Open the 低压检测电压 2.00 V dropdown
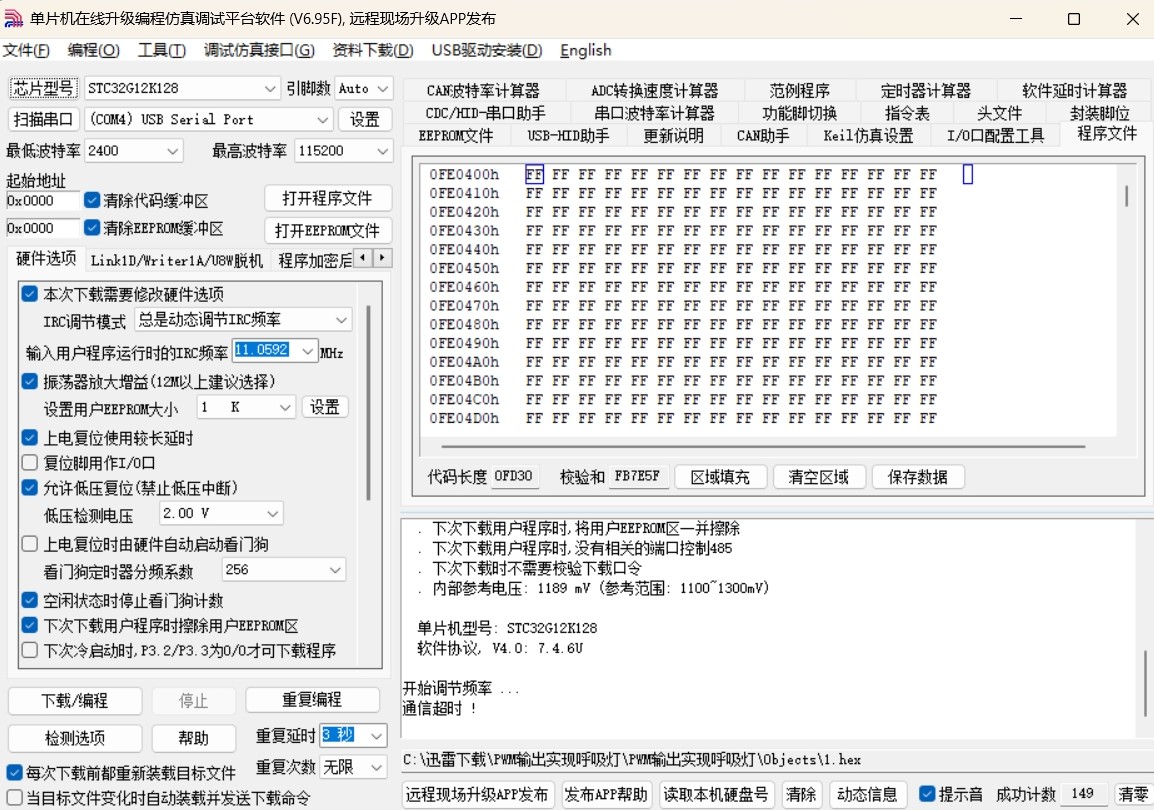The image size is (1154, 810). click(222, 514)
